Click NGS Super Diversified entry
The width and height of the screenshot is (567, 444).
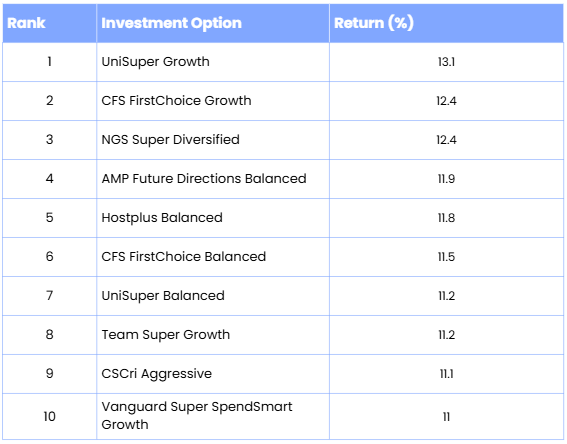[x=171, y=140]
